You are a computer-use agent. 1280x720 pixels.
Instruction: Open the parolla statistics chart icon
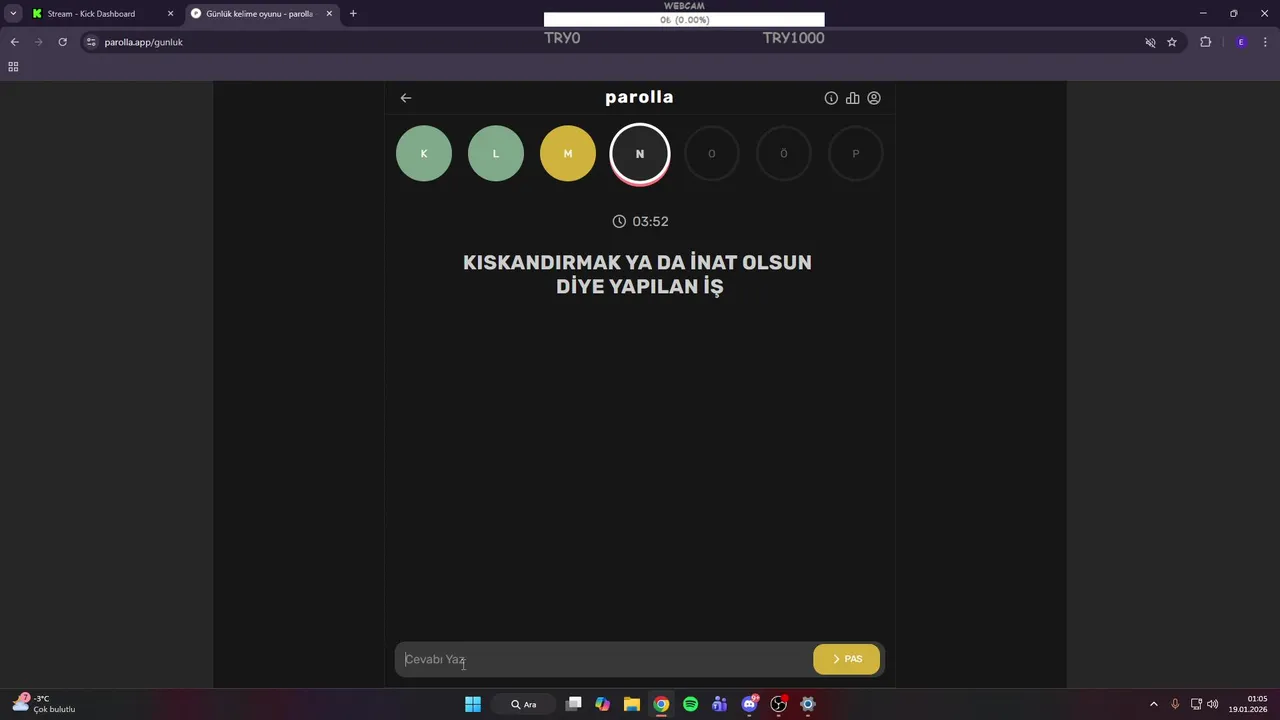pyautogui.click(x=853, y=98)
